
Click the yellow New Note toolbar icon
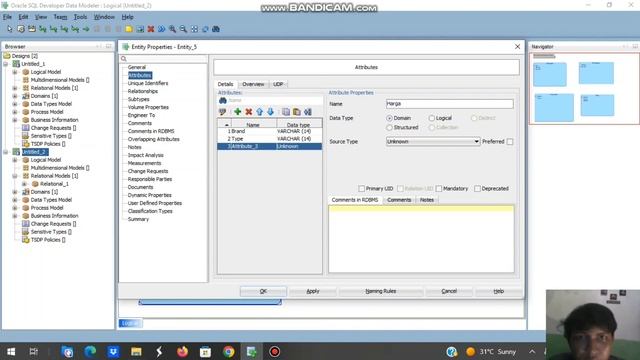point(129,29)
